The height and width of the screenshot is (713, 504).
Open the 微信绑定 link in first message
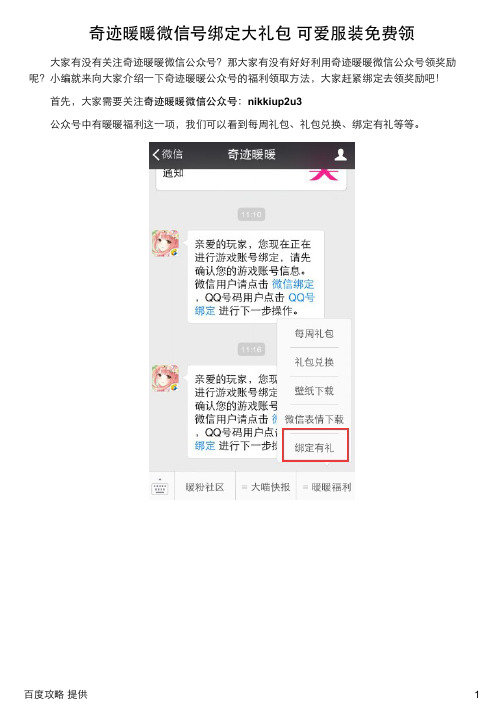click(x=293, y=284)
